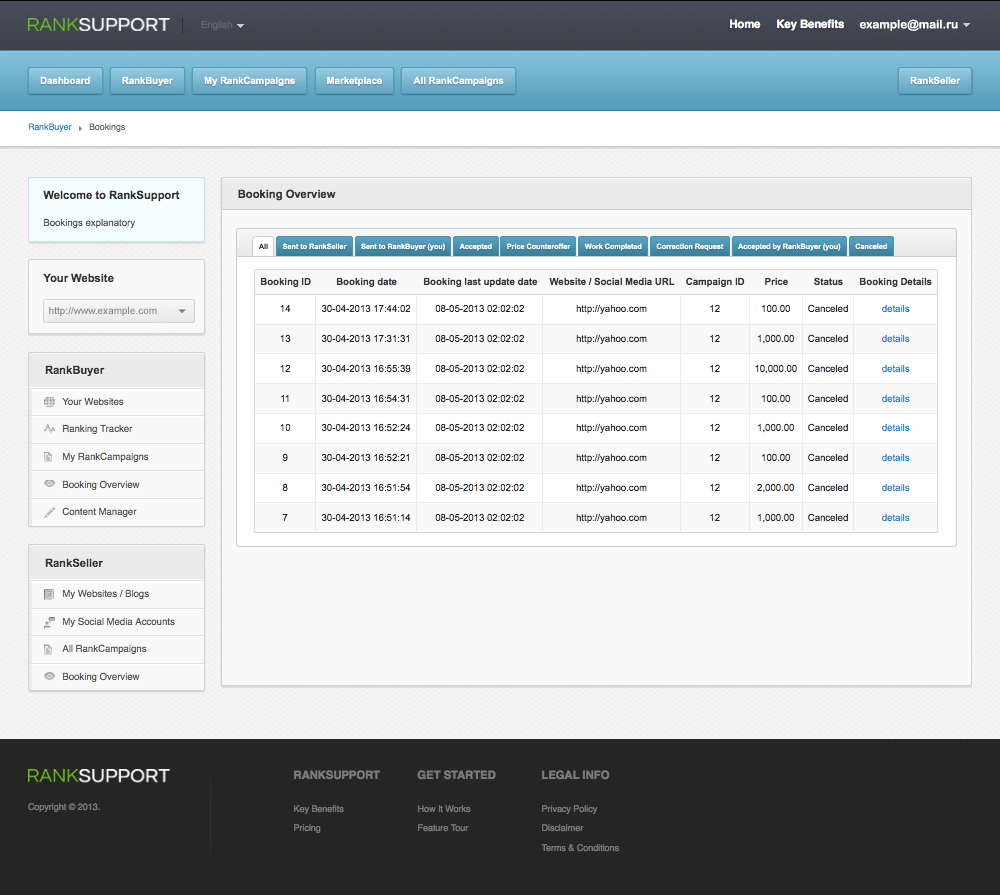Open details for booking 11
This screenshot has height=895, width=1000.
(895, 399)
